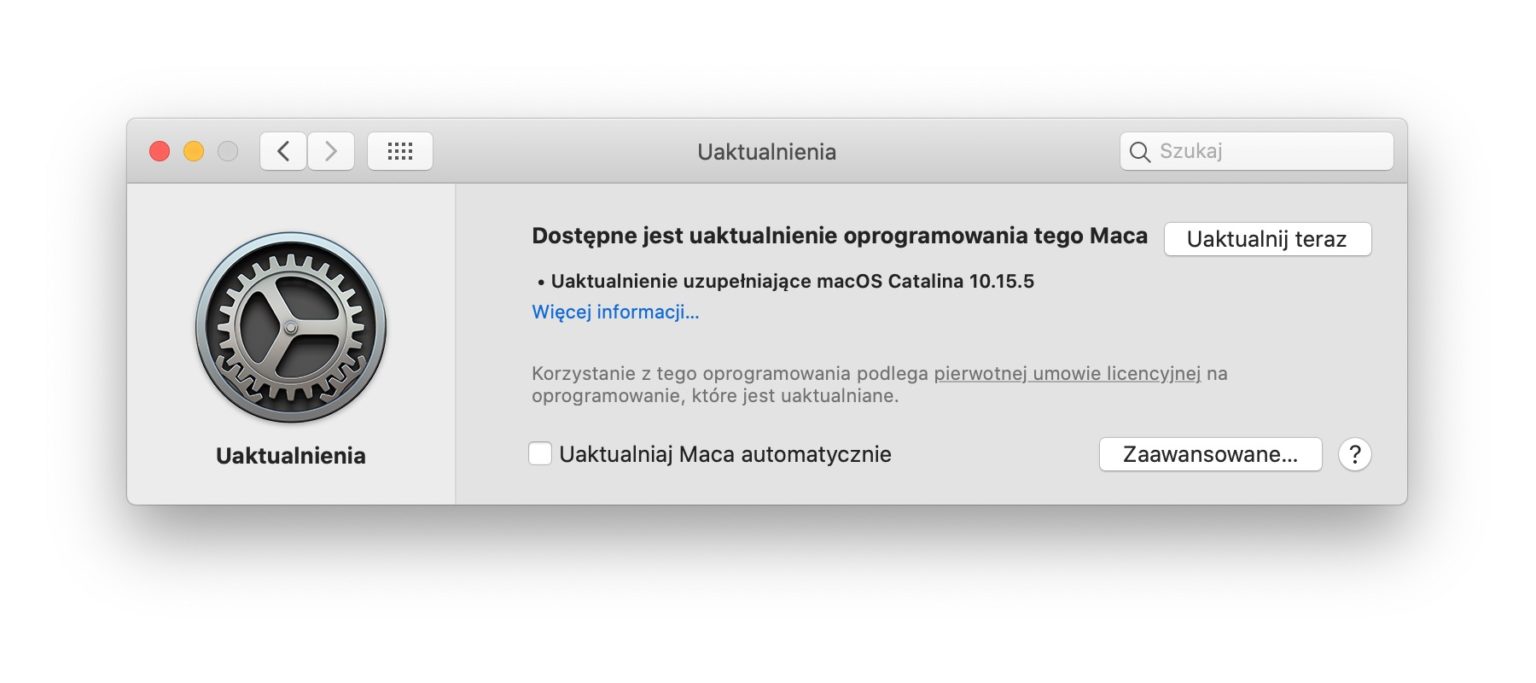Click the back arrow in the toolbar

coord(283,152)
